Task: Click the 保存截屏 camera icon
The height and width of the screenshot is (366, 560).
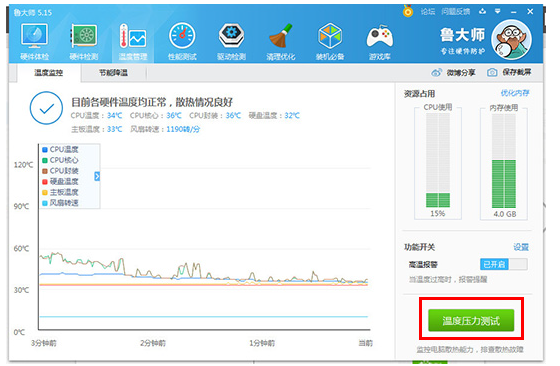Action: [492, 72]
